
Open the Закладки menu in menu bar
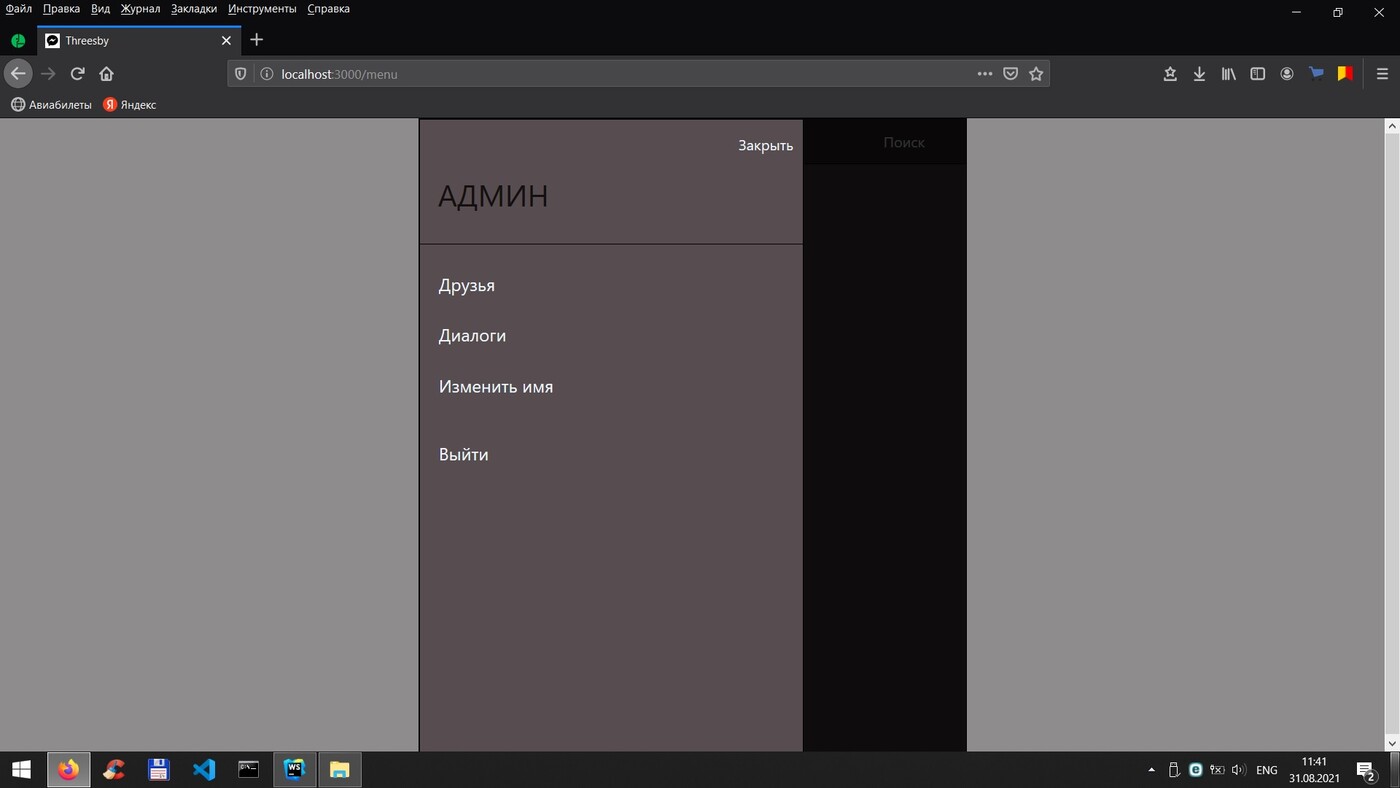pyautogui.click(x=193, y=9)
